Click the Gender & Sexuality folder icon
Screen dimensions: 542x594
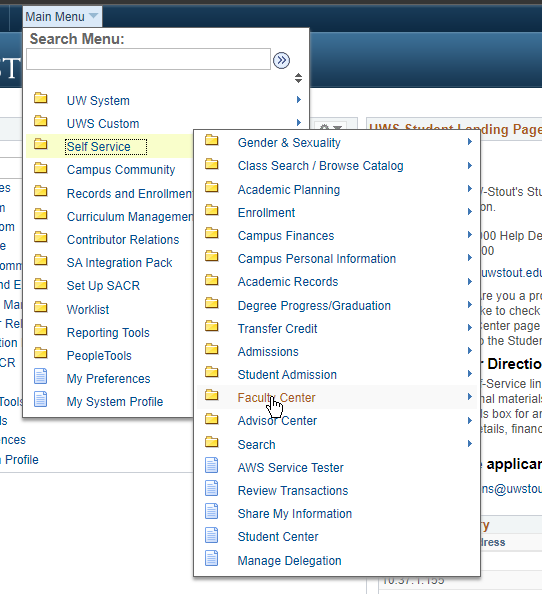pos(212,140)
